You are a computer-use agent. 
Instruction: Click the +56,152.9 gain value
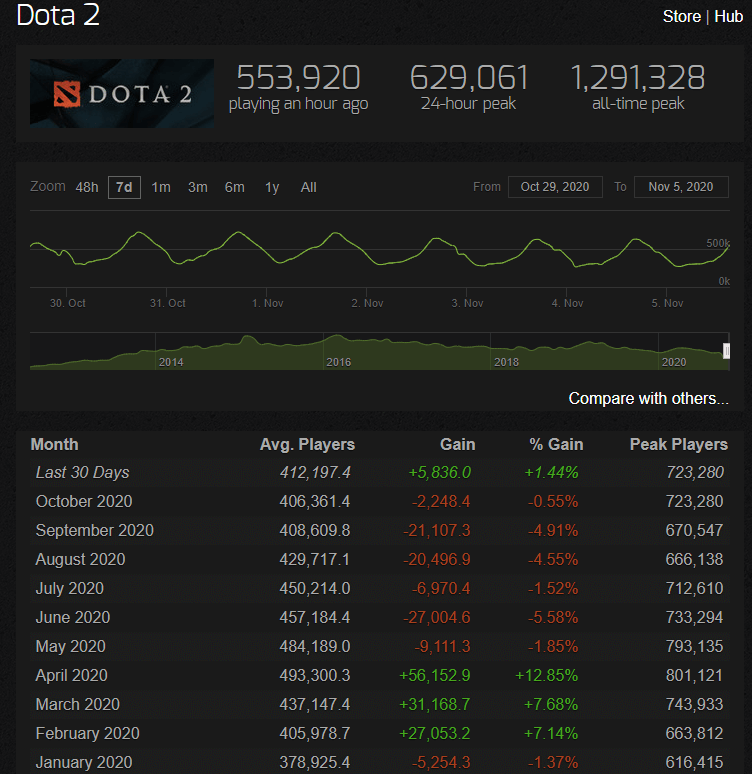click(435, 676)
